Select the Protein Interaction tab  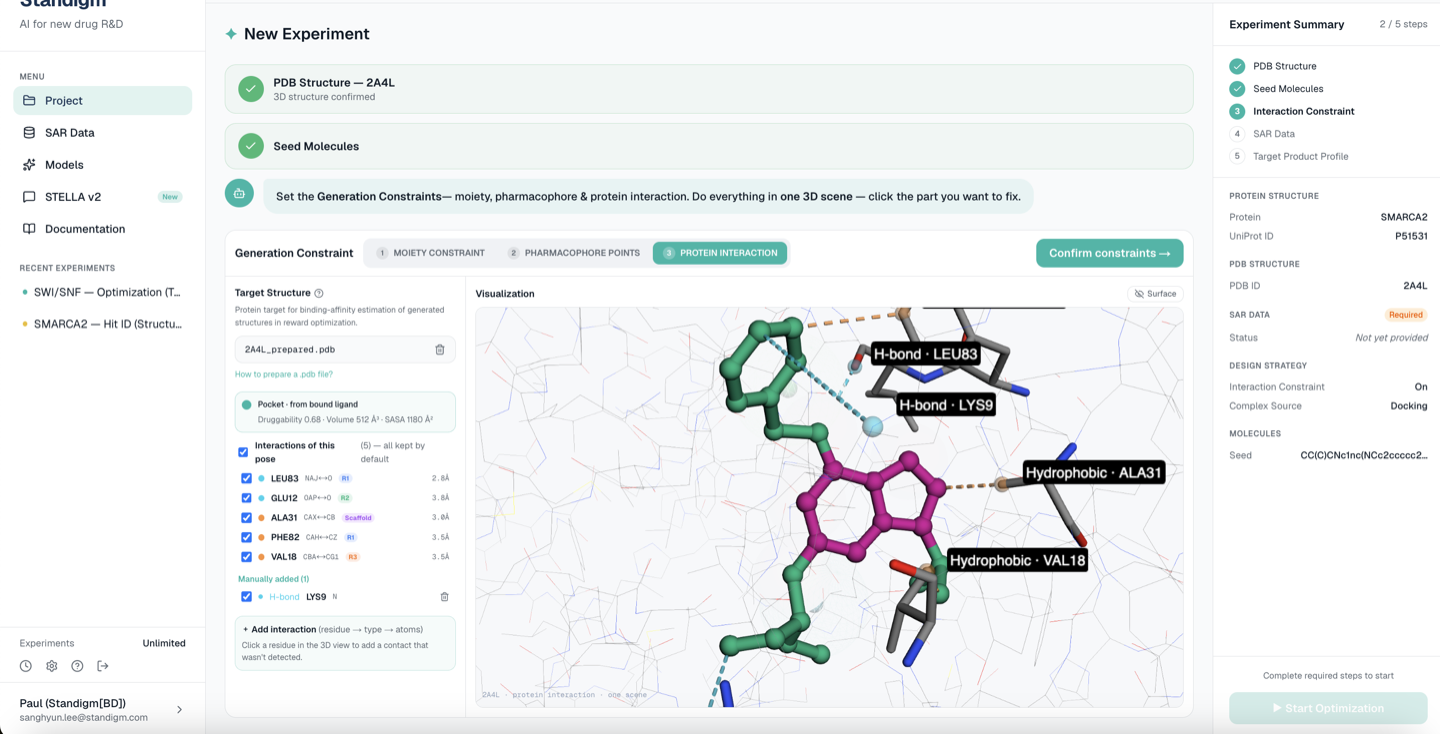point(720,253)
